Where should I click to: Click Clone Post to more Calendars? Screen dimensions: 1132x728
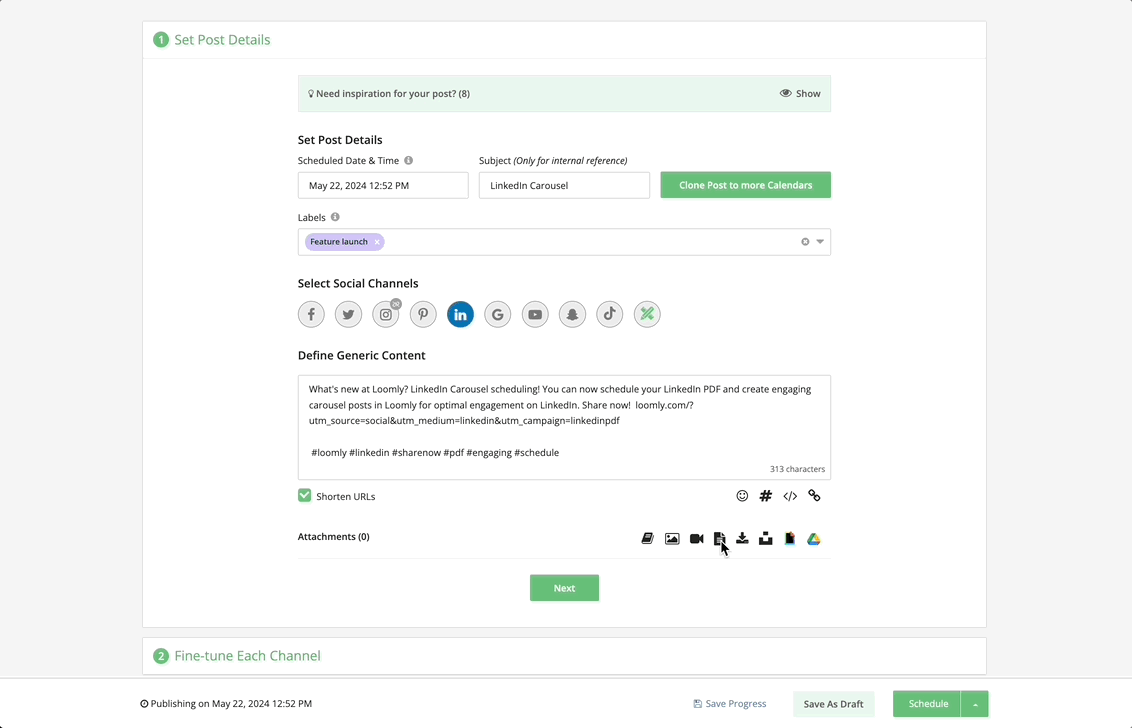click(x=745, y=185)
